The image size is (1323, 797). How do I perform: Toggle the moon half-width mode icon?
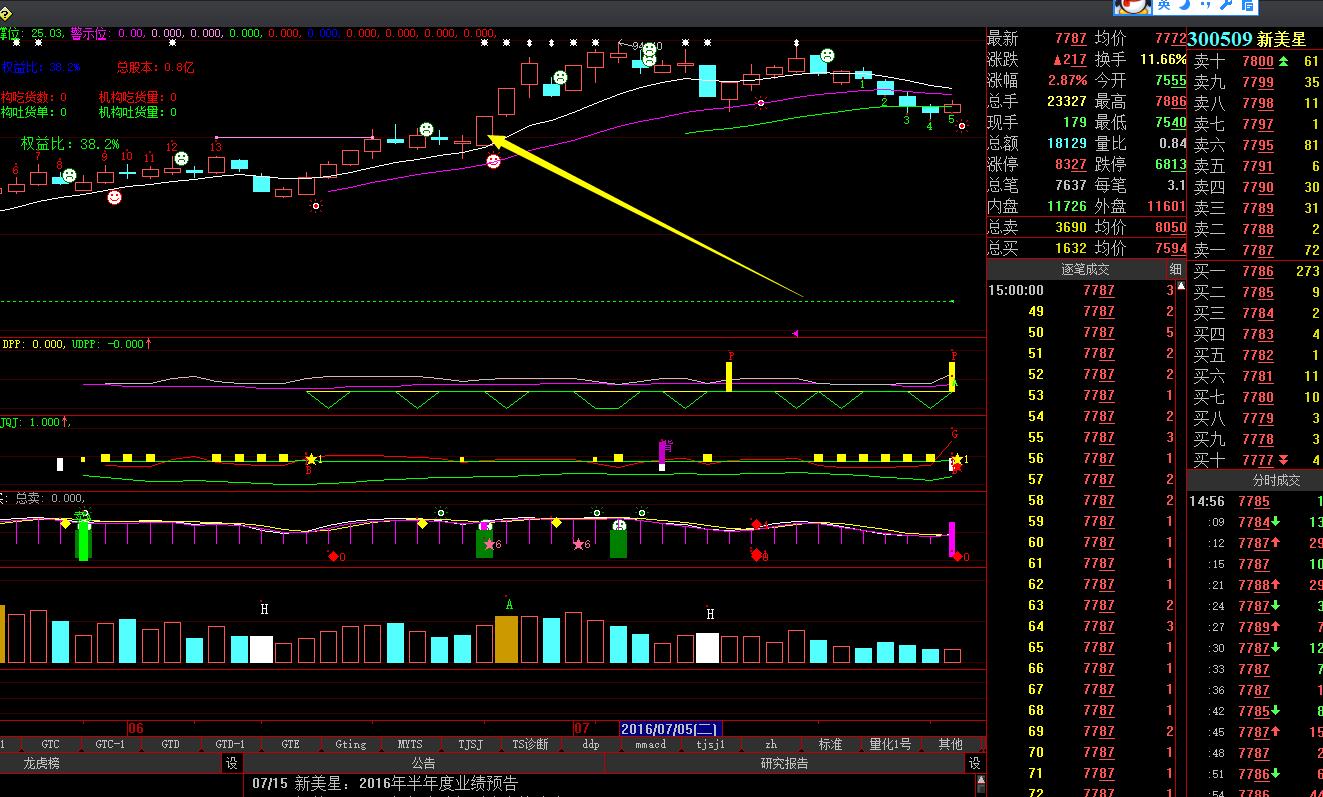coord(1185,5)
